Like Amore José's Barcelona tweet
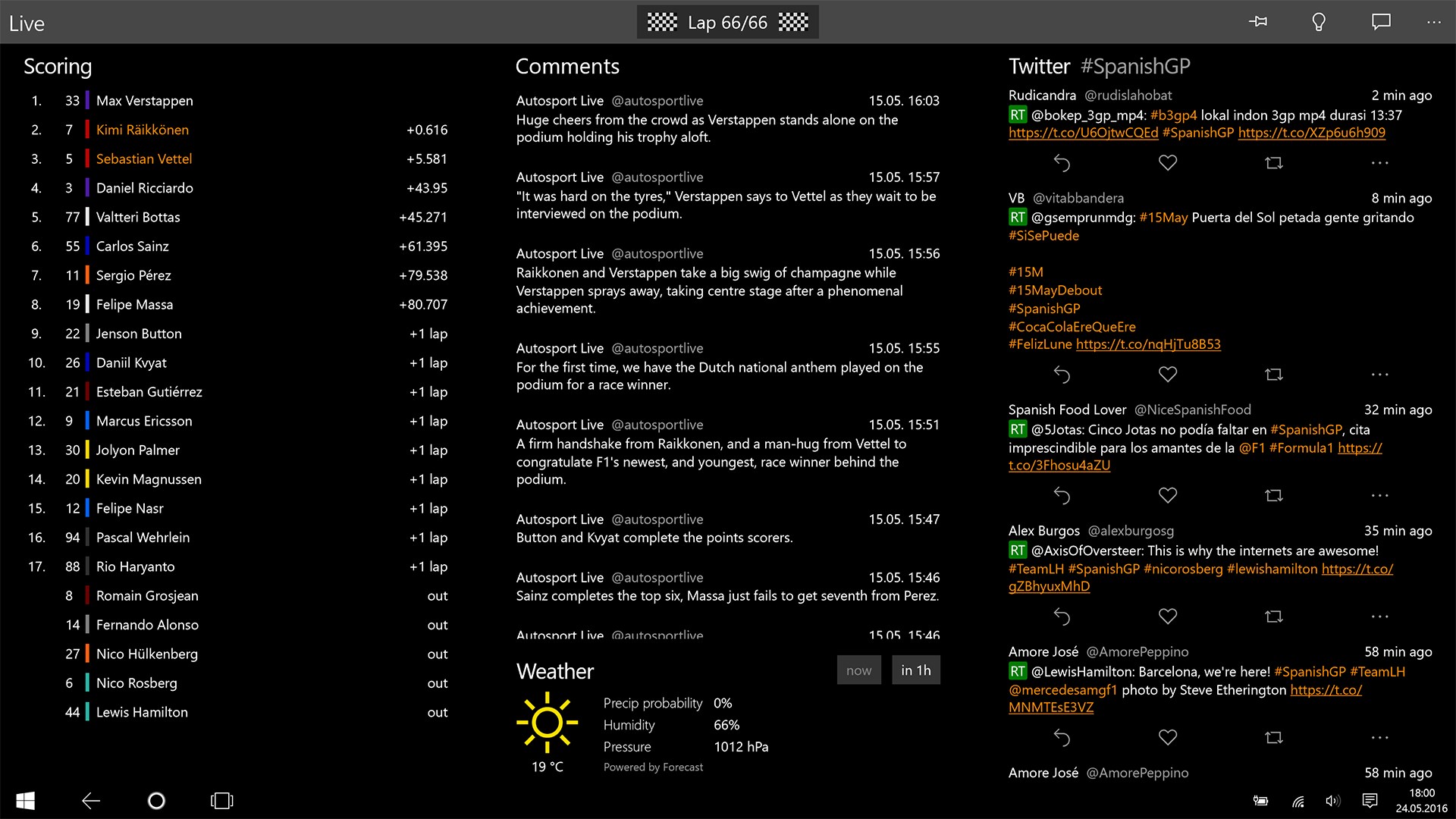 (1168, 737)
